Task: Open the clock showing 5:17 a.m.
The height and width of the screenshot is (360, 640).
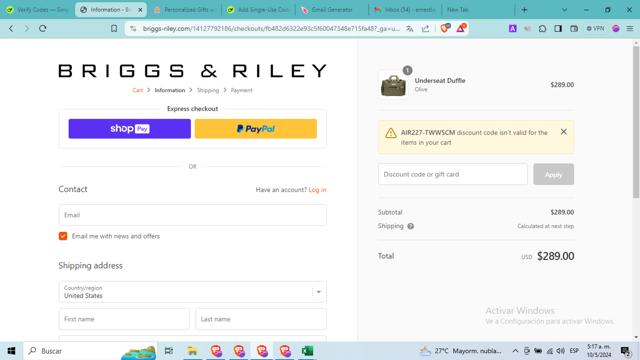Action: point(599,351)
